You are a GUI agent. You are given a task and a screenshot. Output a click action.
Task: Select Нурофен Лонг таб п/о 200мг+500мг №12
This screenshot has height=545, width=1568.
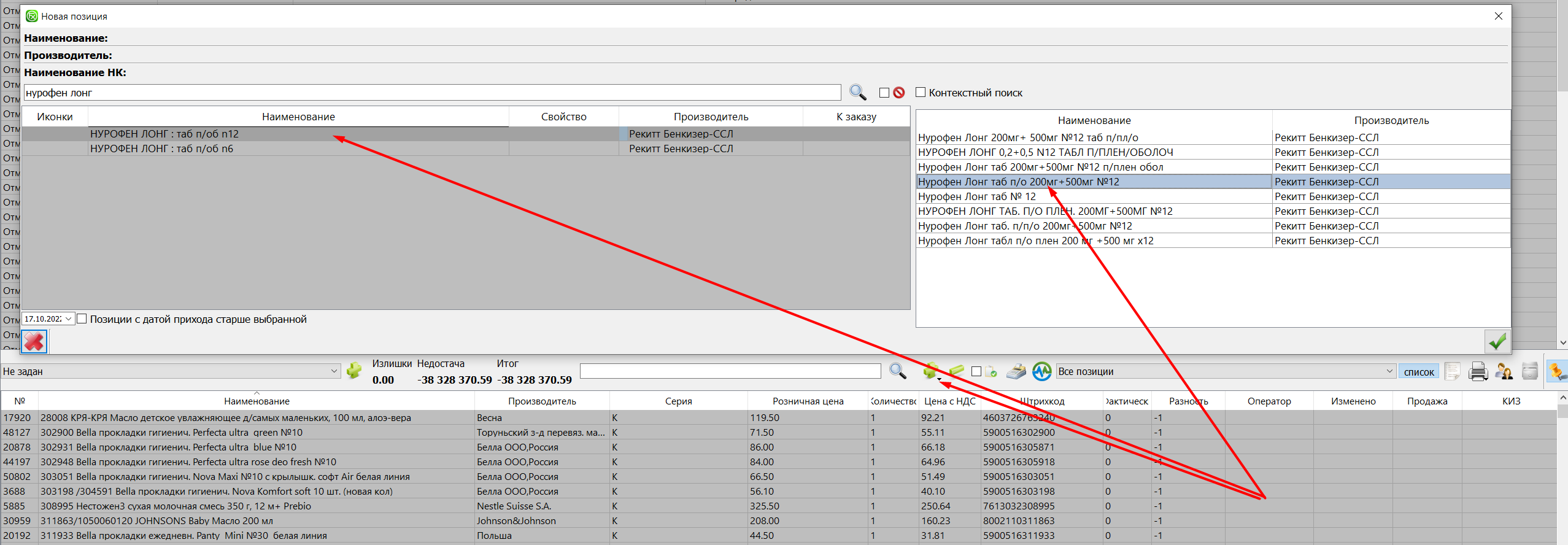pos(1213,182)
